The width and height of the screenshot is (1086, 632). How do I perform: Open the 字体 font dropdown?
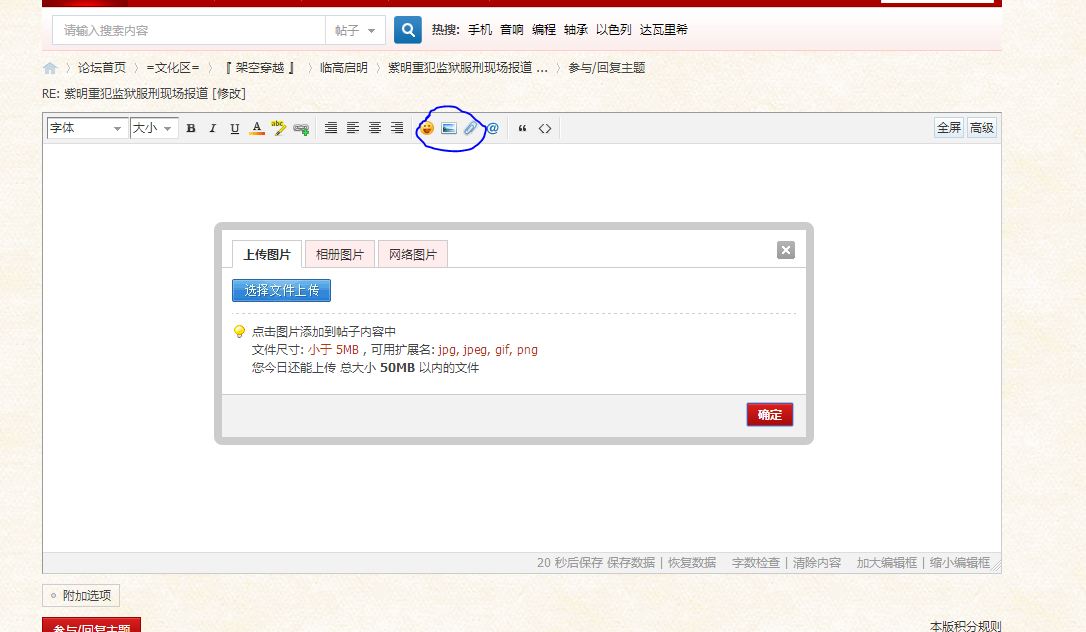pyautogui.click(x=86, y=128)
